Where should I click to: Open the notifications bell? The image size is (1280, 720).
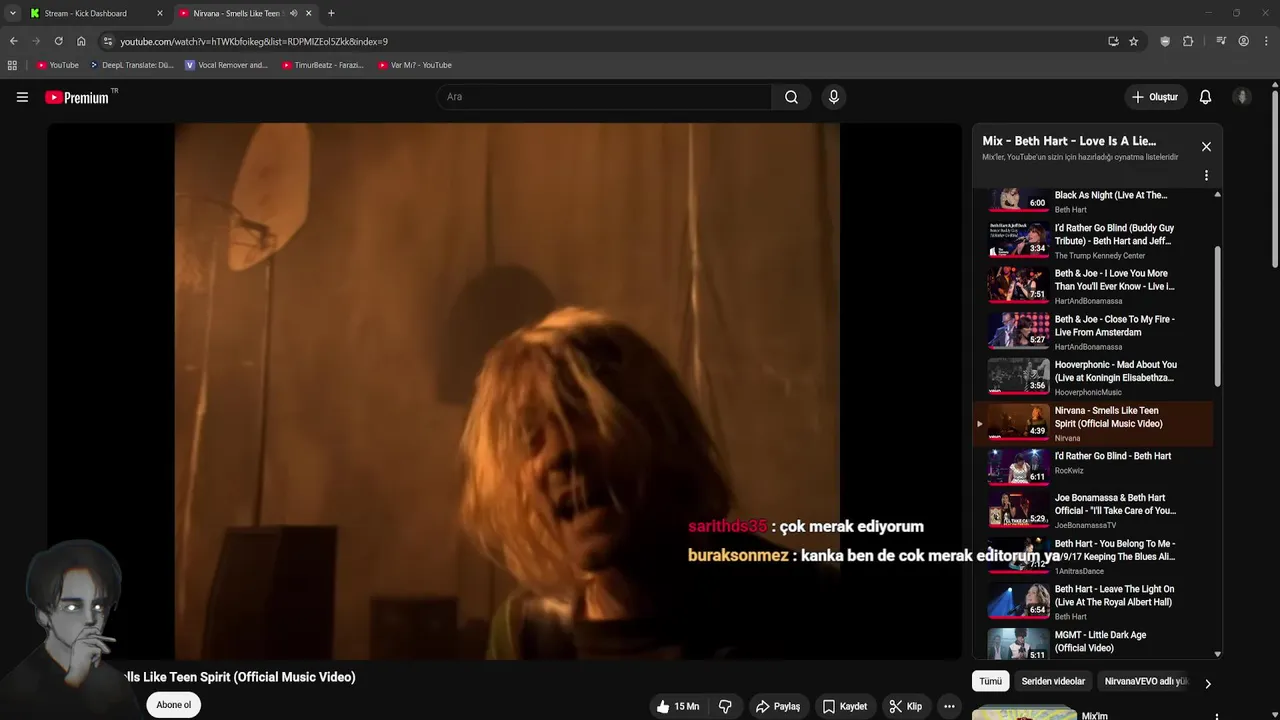(1205, 97)
